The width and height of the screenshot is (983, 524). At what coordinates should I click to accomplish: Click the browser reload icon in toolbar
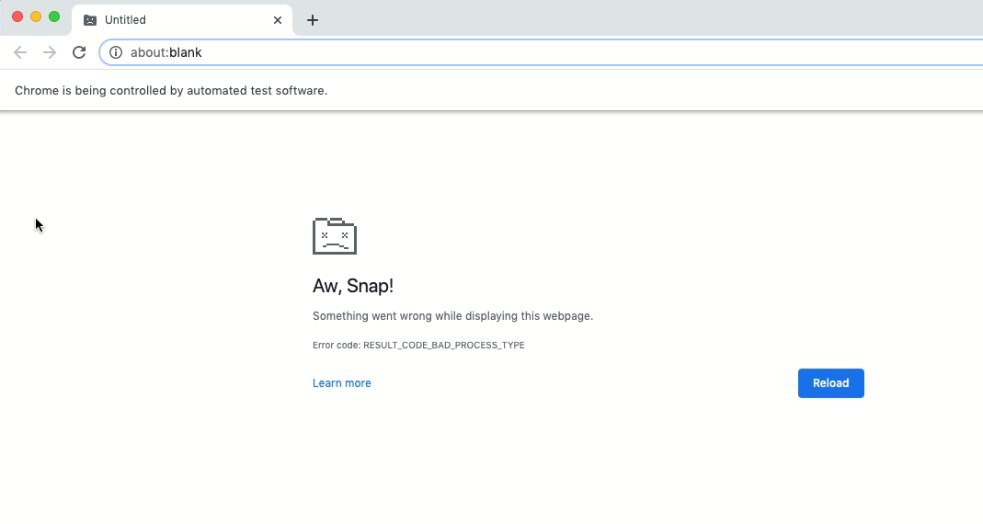pos(79,53)
